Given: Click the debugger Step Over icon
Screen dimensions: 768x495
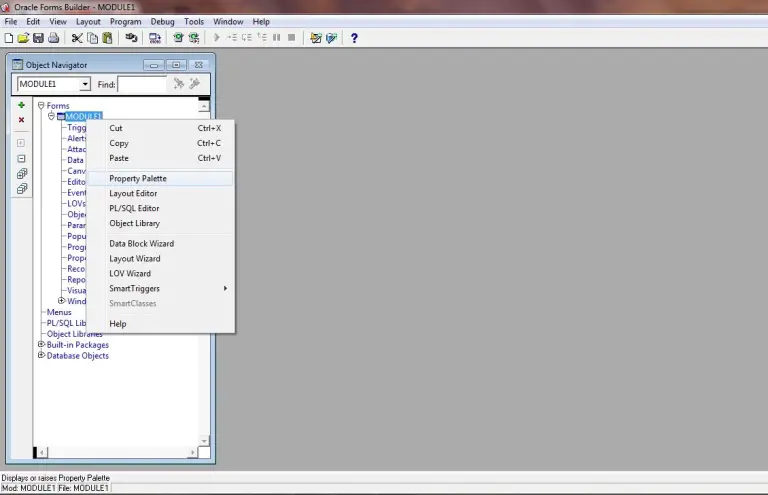Looking at the screenshot, I should [x=247, y=37].
